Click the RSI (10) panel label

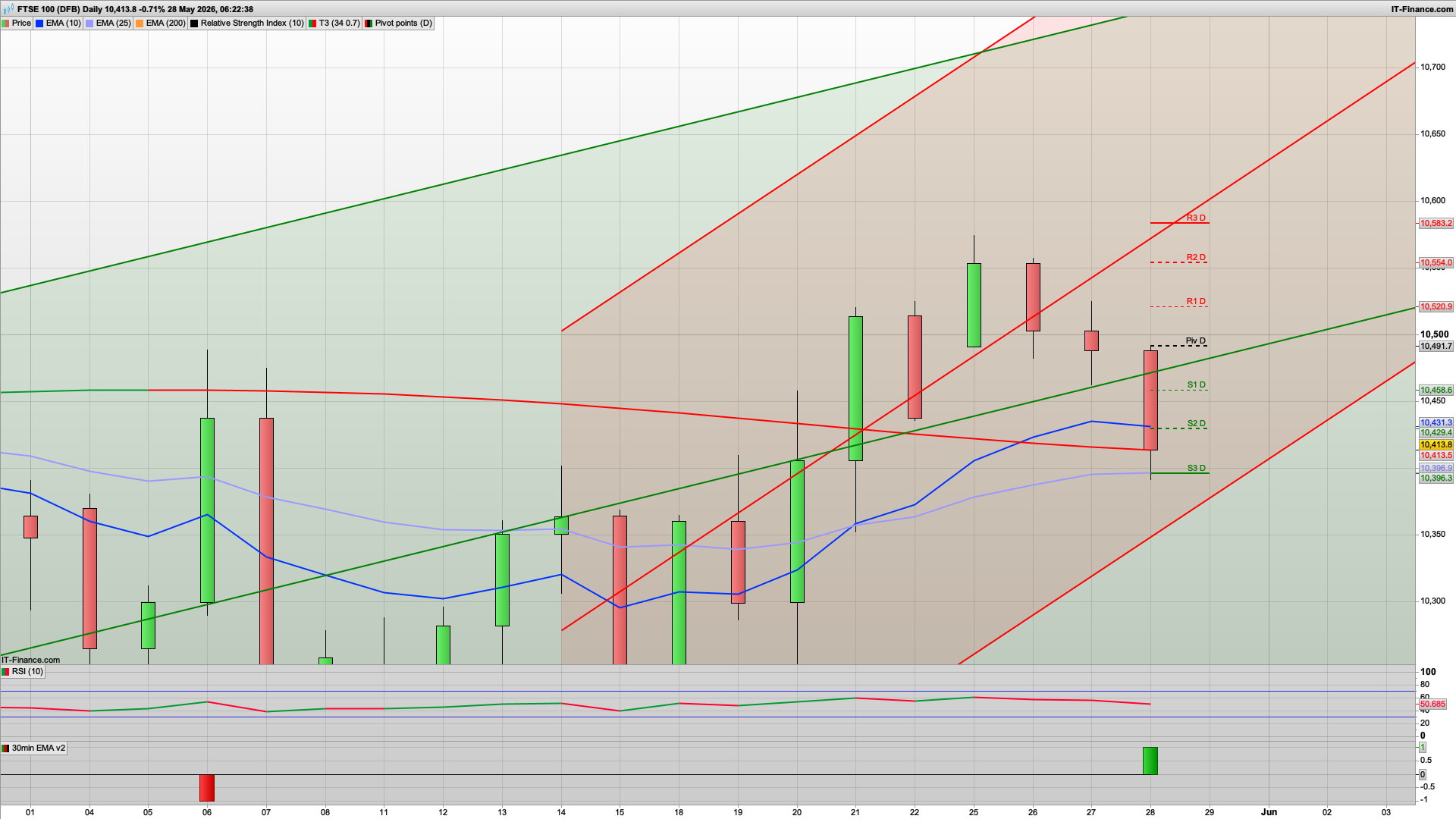point(27,672)
